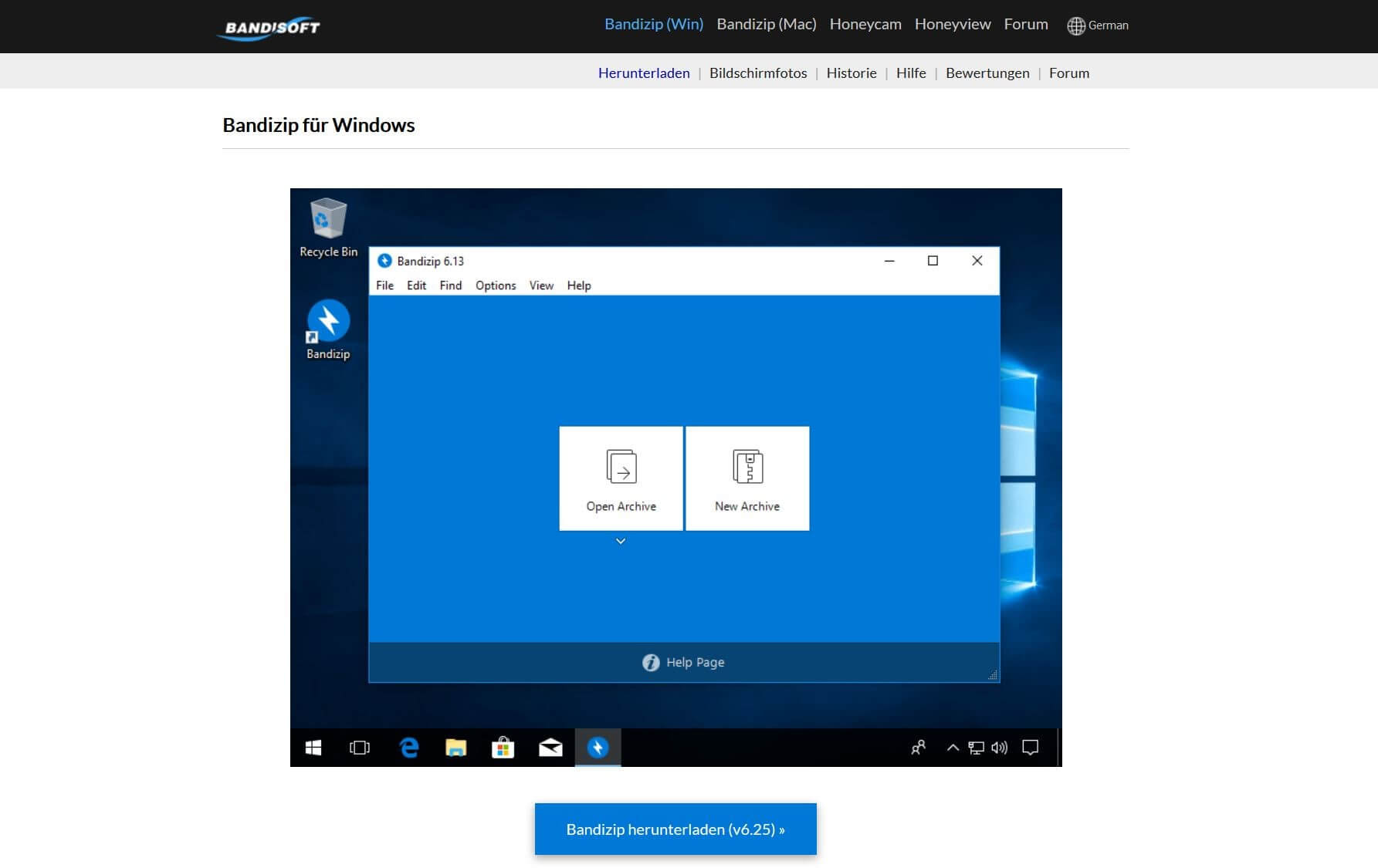The width and height of the screenshot is (1378, 868).
Task: Open the top Forum nav link
Action: click(1026, 25)
